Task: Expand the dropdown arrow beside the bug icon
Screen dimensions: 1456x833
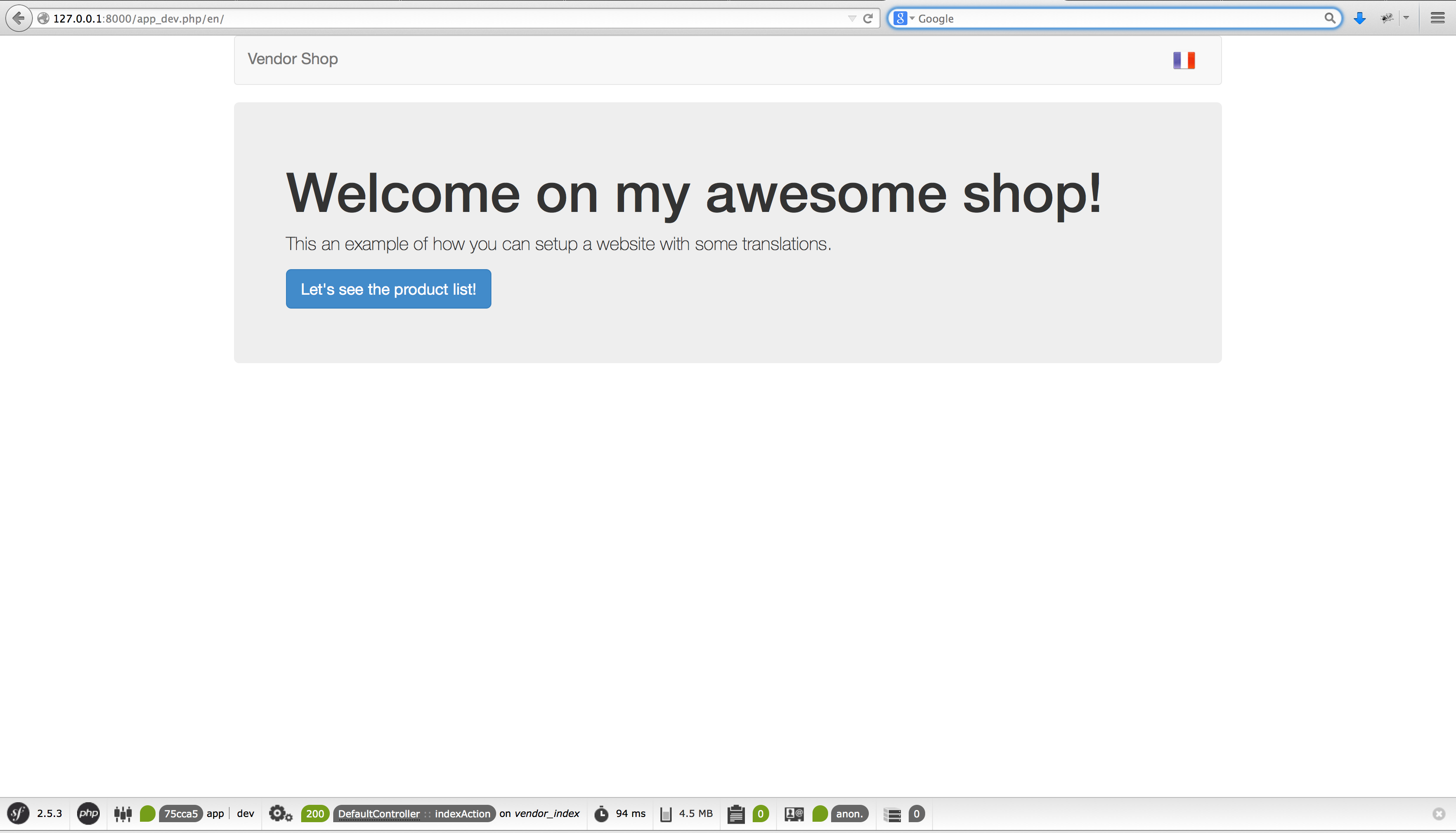Action: pos(1406,18)
